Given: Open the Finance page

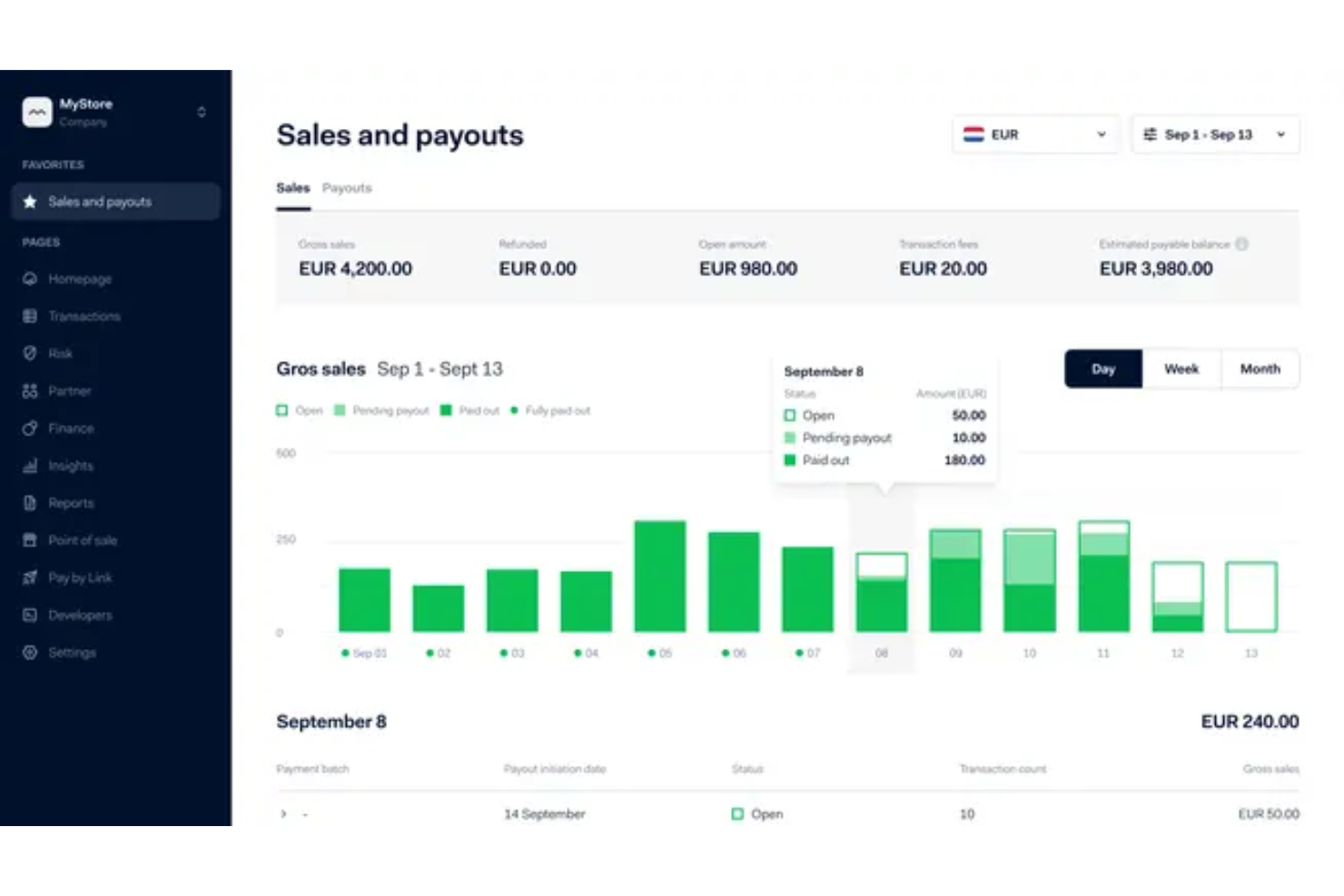Looking at the screenshot, I should (72, 428).
